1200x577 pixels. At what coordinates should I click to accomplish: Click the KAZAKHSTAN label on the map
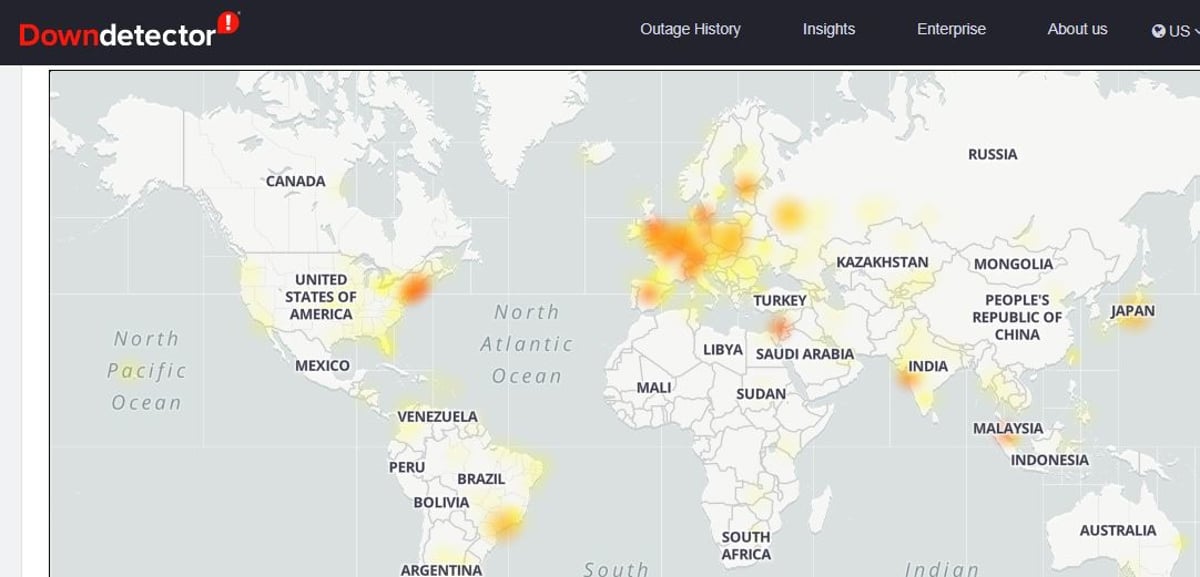click(x=882, y=262)
